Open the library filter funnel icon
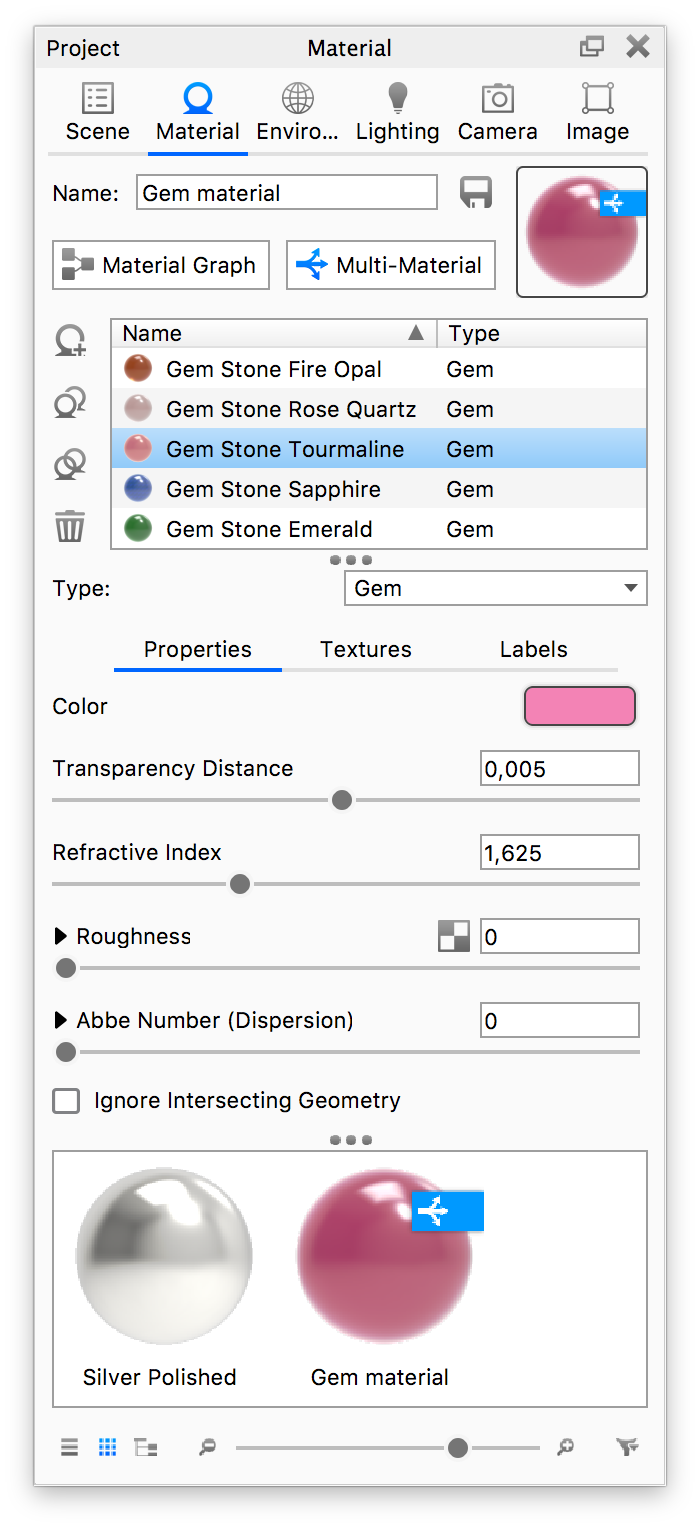The height and width of the screenshot is (1528, 700). (x=627, y=1447)
